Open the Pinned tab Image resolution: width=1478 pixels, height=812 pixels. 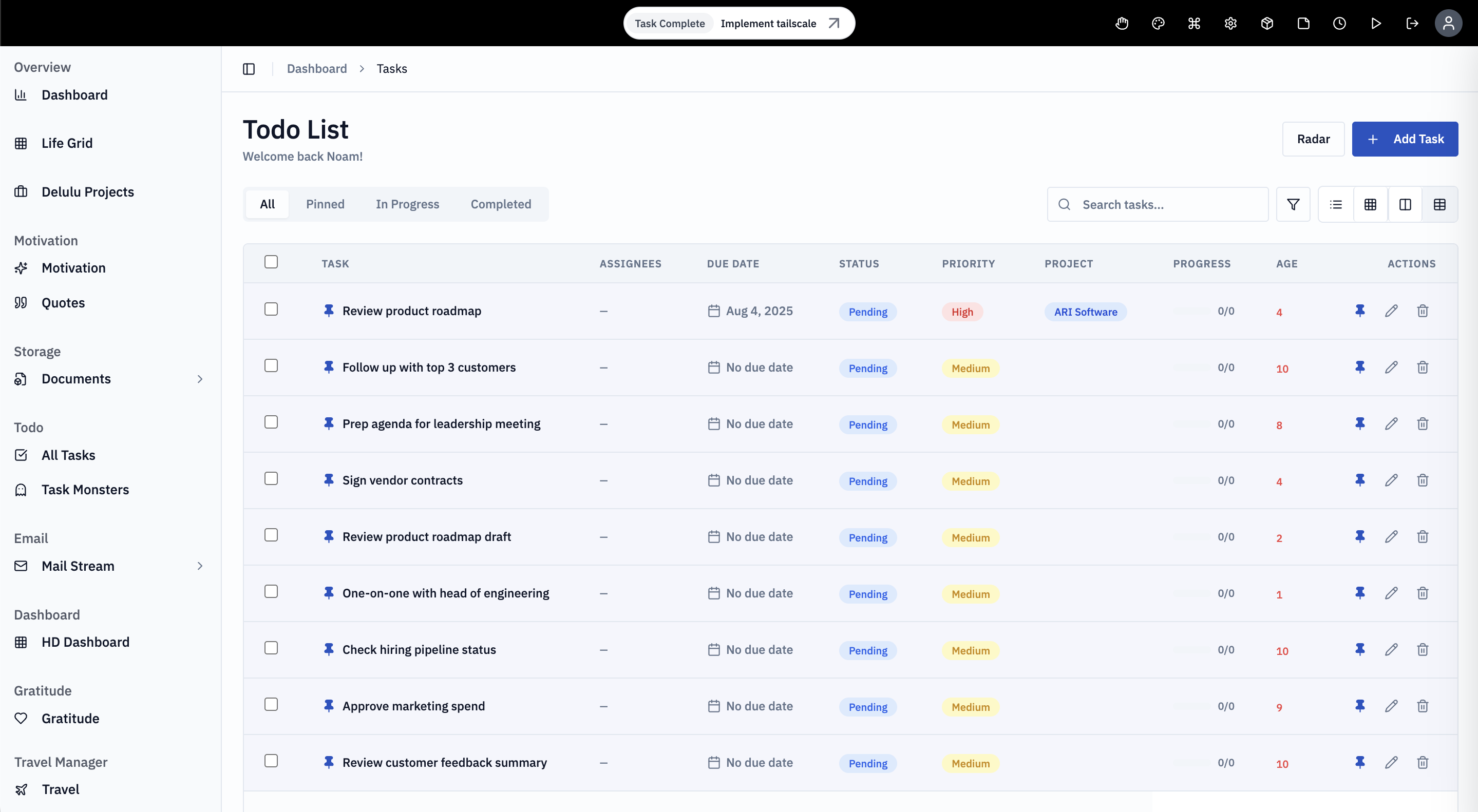pyautogui.click(x=325, y=204)
